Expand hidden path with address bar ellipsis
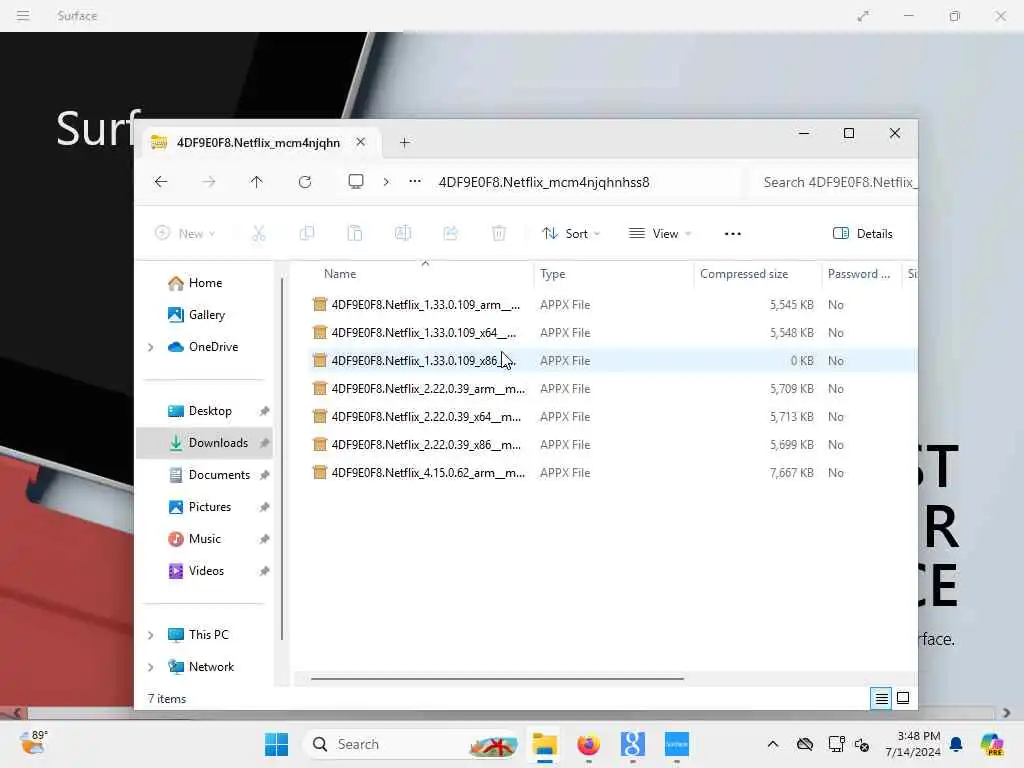Viewport: 1024px width, 768px height. point(415,182)
